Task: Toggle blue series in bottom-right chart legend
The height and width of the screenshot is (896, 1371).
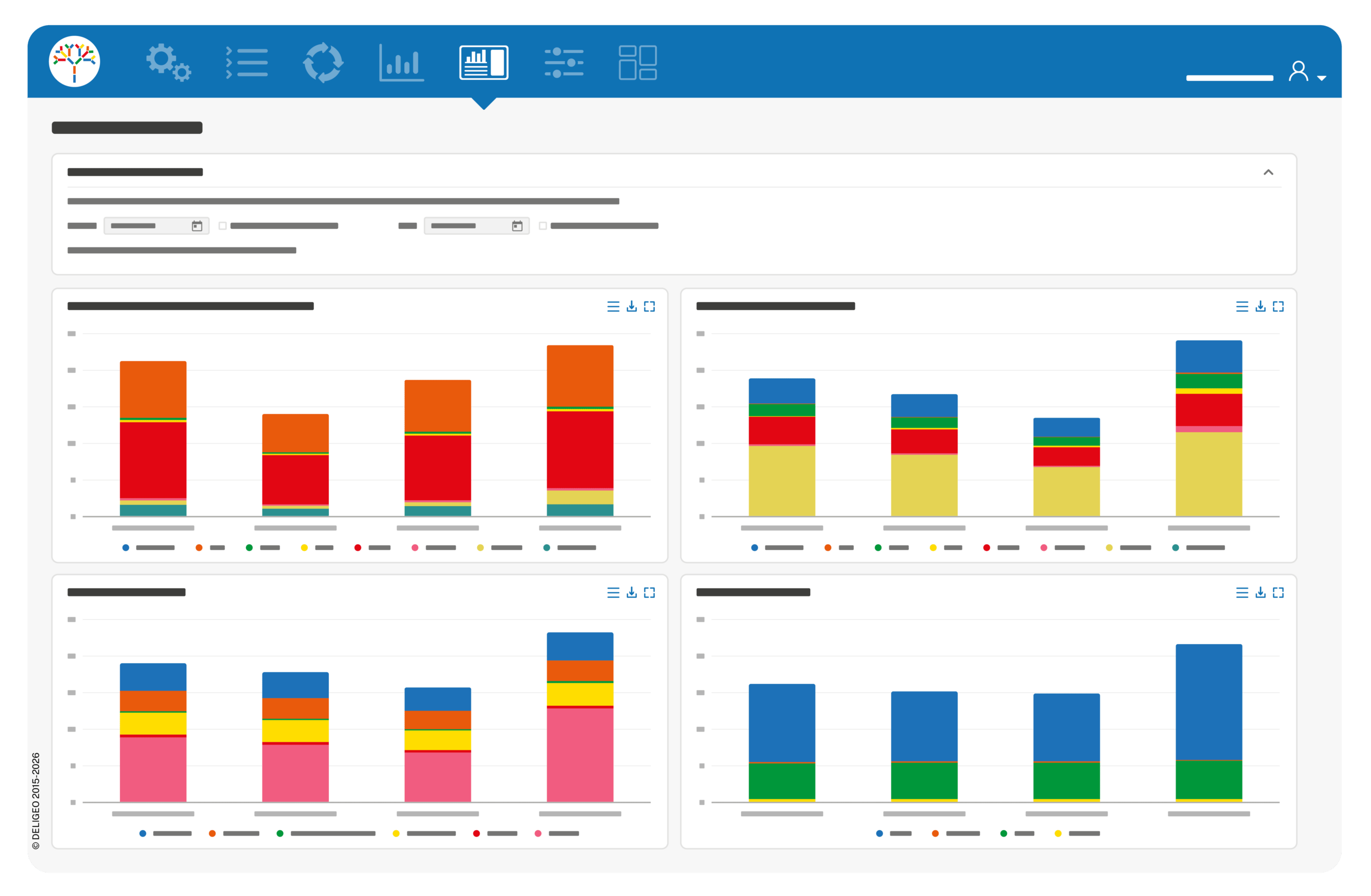Action: [879, 833]
